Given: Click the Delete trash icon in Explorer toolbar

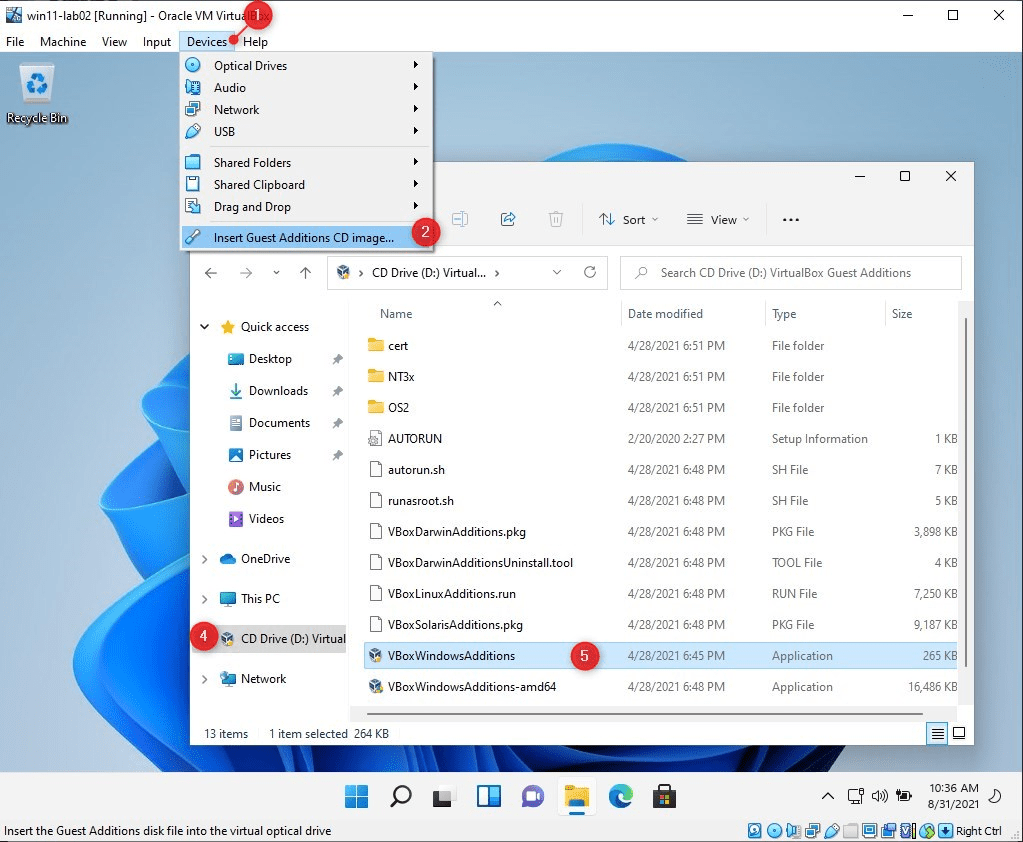Looking at the screenshot, I should pyautogui.click(x=556, y=218).
